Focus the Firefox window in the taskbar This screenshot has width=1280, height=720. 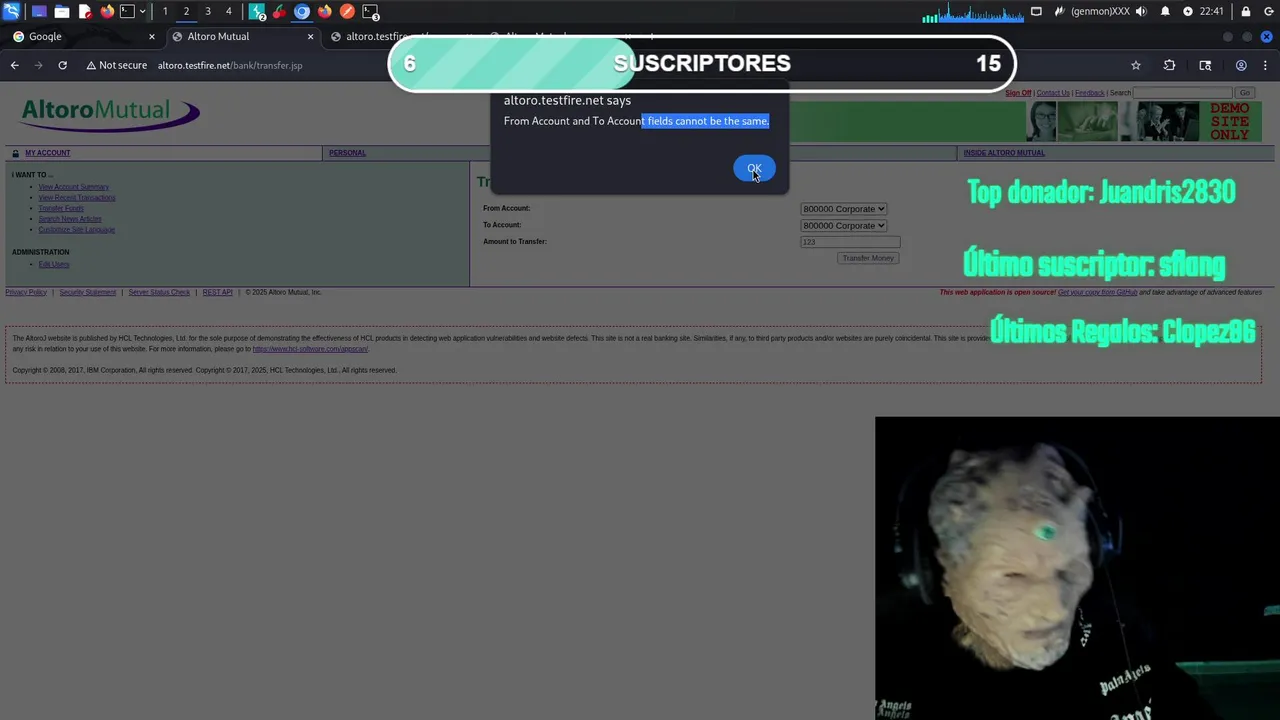tap(325, 12)
